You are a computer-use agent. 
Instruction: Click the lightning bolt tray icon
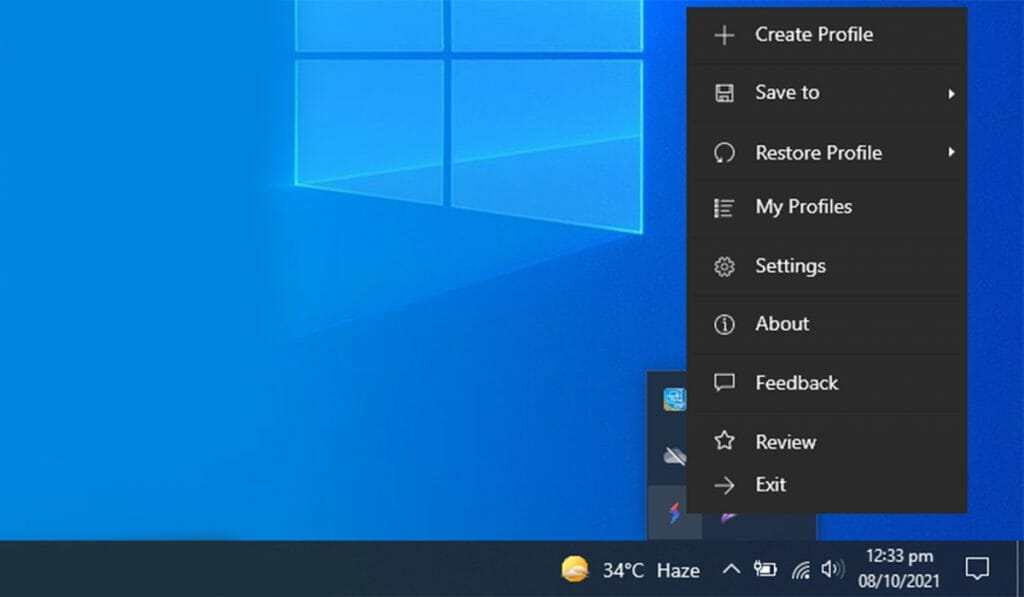click(674, 514)
